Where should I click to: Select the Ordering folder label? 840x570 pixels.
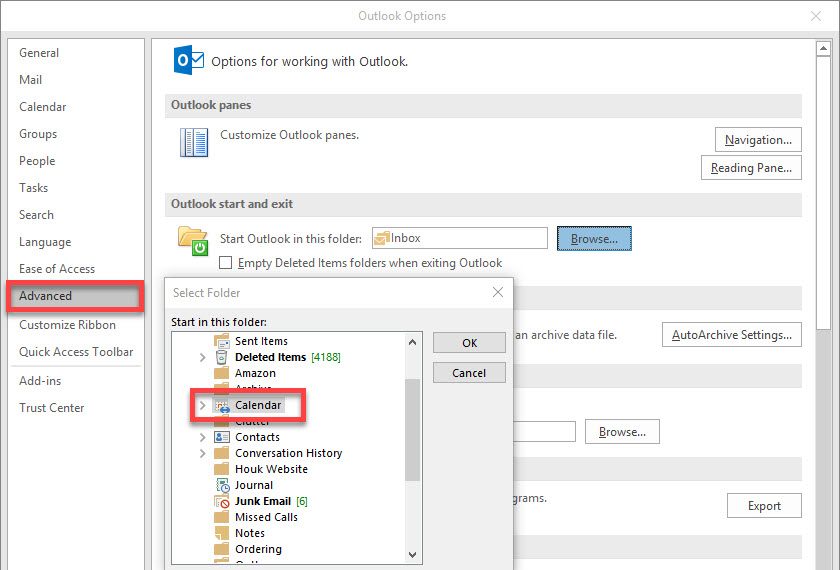tap(258, 549)
